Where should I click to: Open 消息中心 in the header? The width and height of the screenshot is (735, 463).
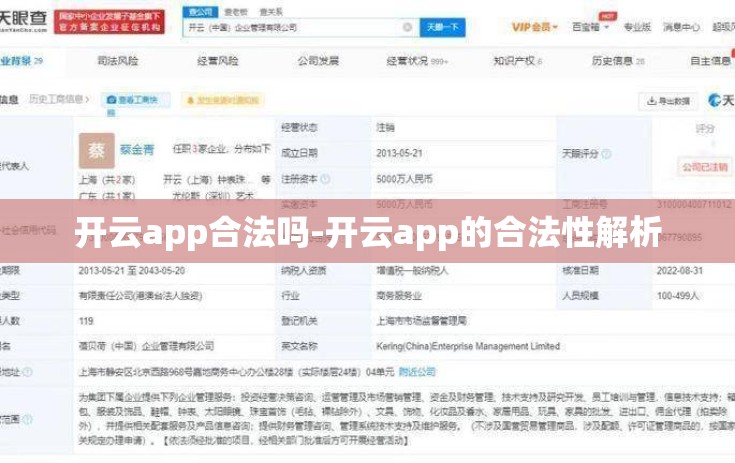click(x=681, y=27)
